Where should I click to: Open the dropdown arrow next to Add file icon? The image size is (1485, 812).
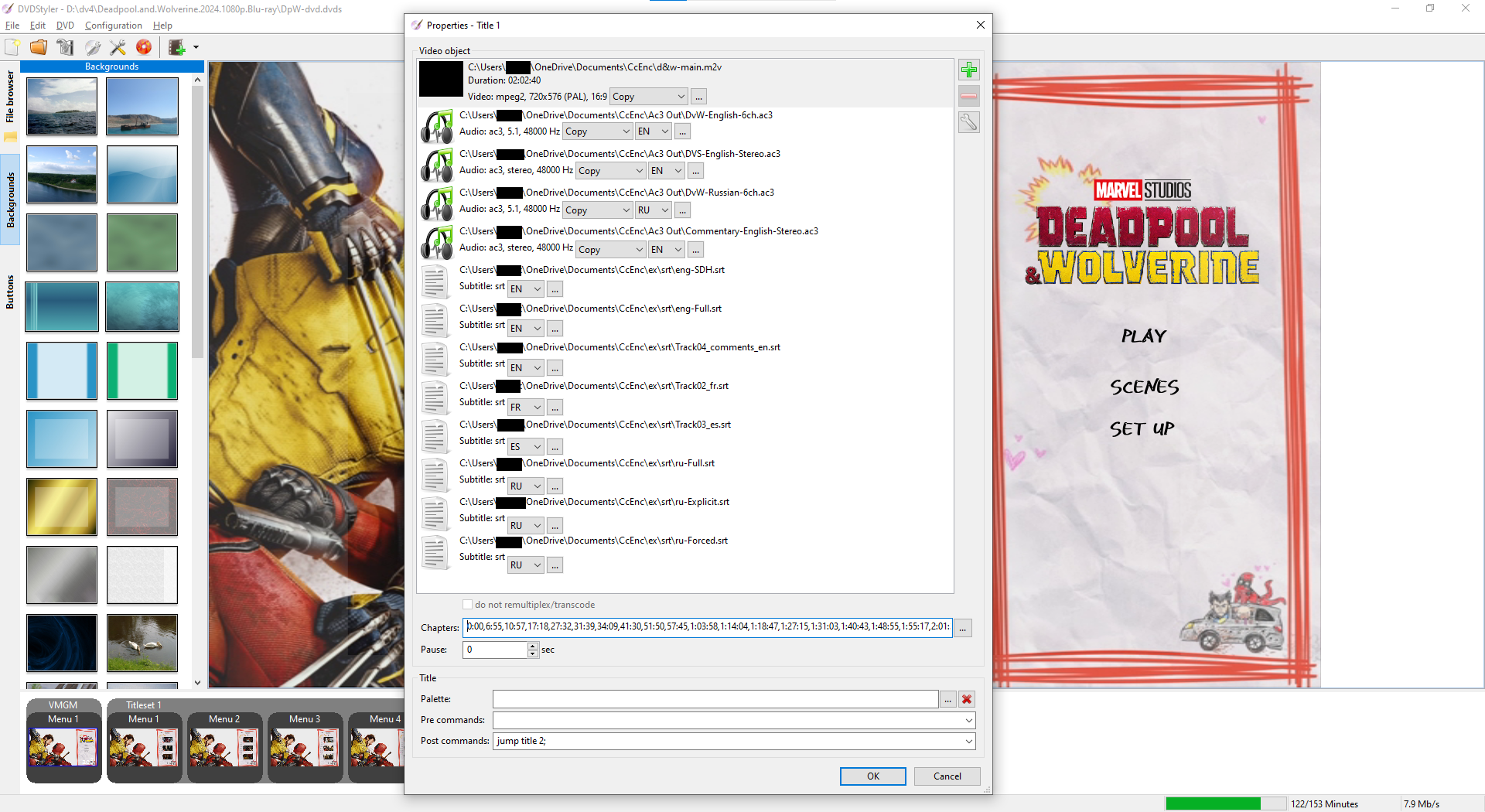tap(196, 47)
